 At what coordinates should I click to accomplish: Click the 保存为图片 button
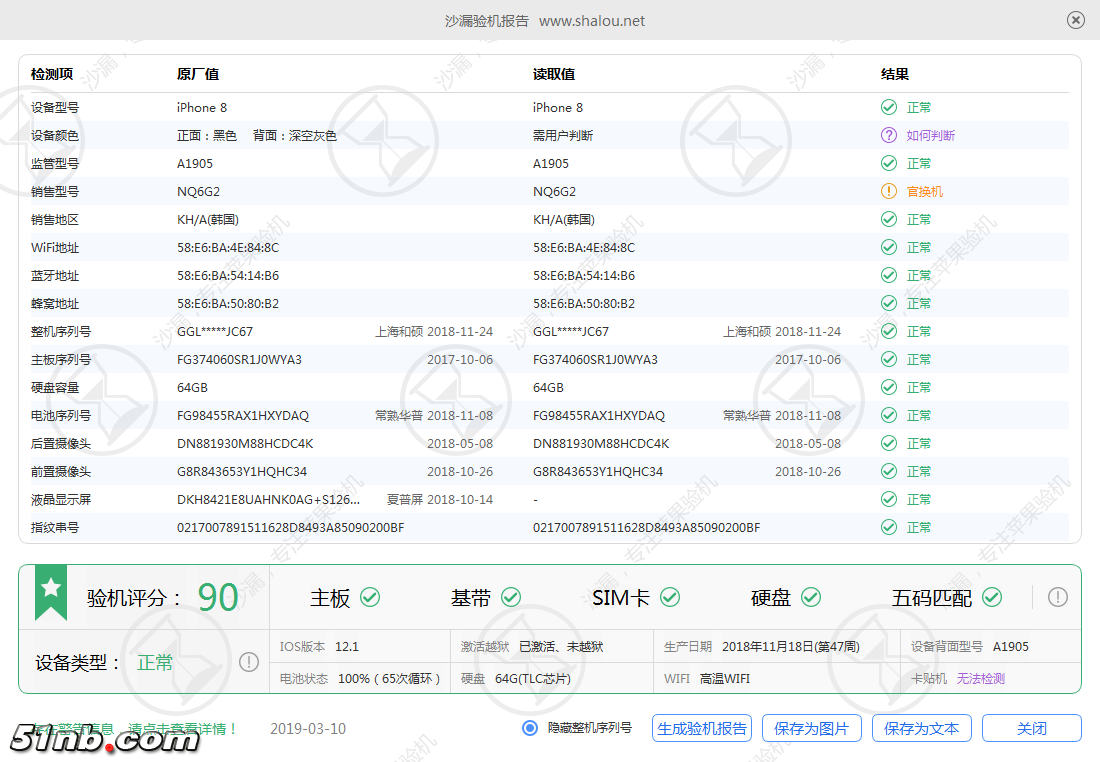[811, 728]
